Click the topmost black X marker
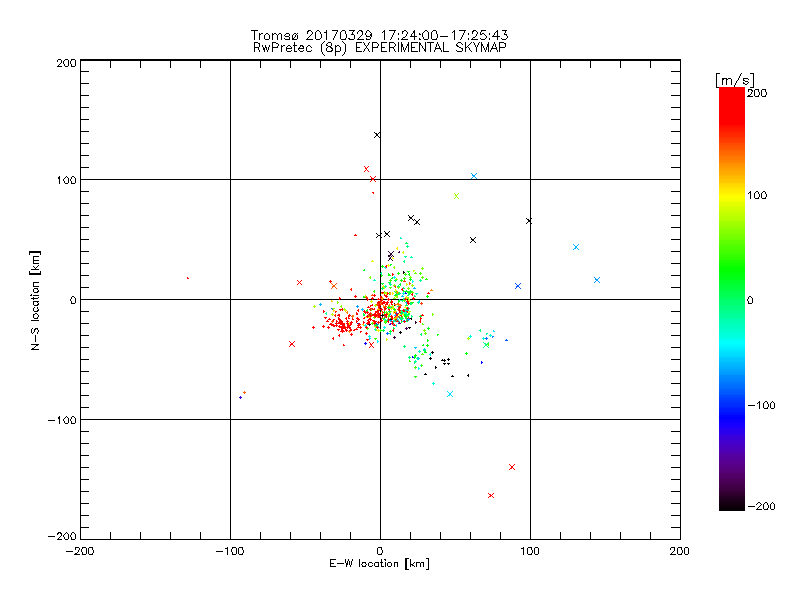This screenshot has height=600, width=800. pos(377,135)
